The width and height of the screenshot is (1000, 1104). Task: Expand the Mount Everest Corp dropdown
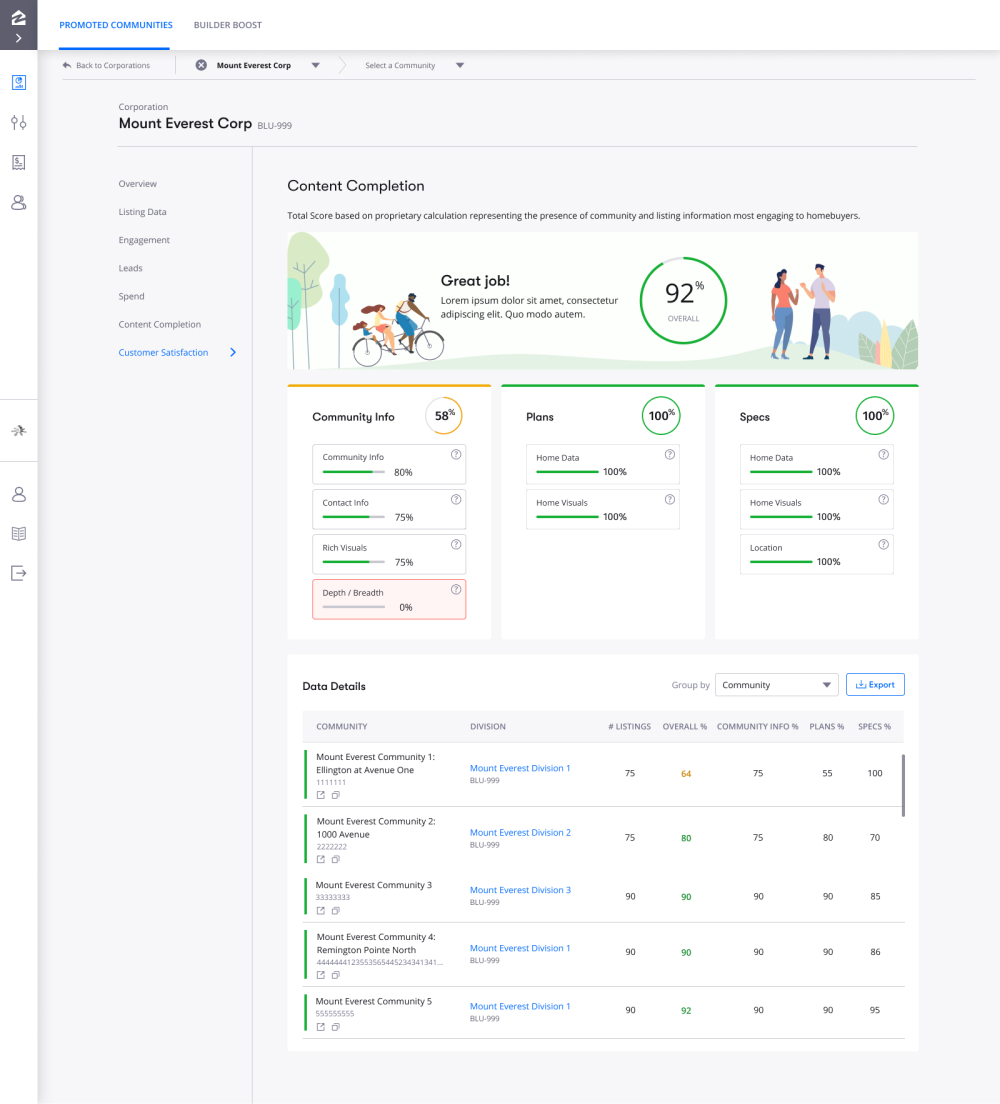pyautogui.click(x=315, y=66)
